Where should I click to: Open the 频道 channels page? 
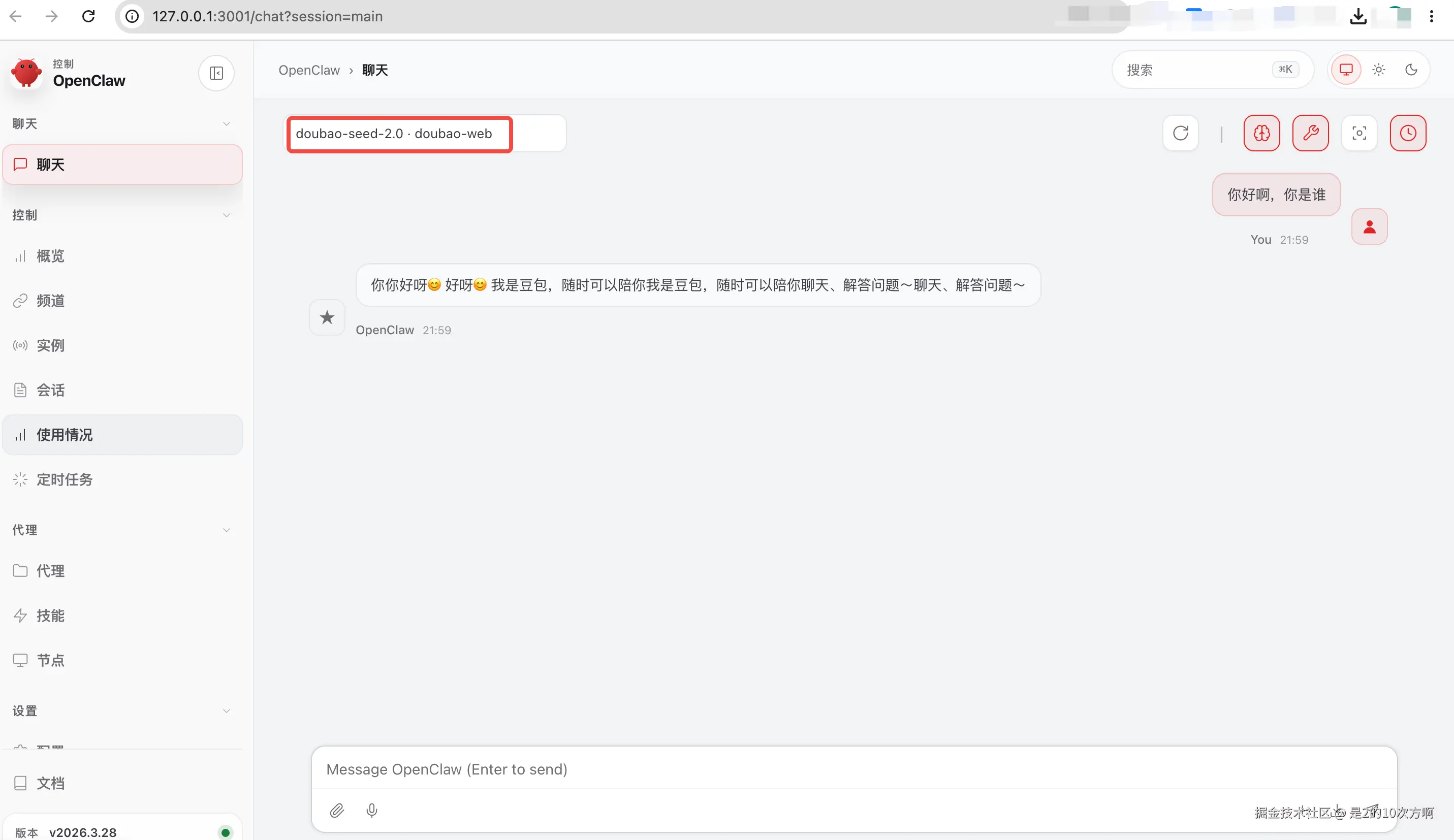tap(122, 301)
